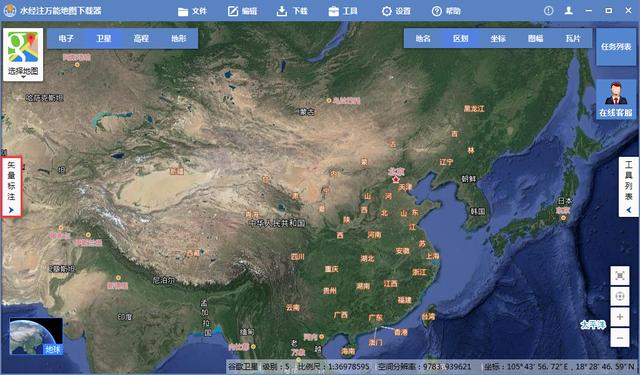Open the 任务列表 task list
The image size is (640, 375).
point(616,47)
